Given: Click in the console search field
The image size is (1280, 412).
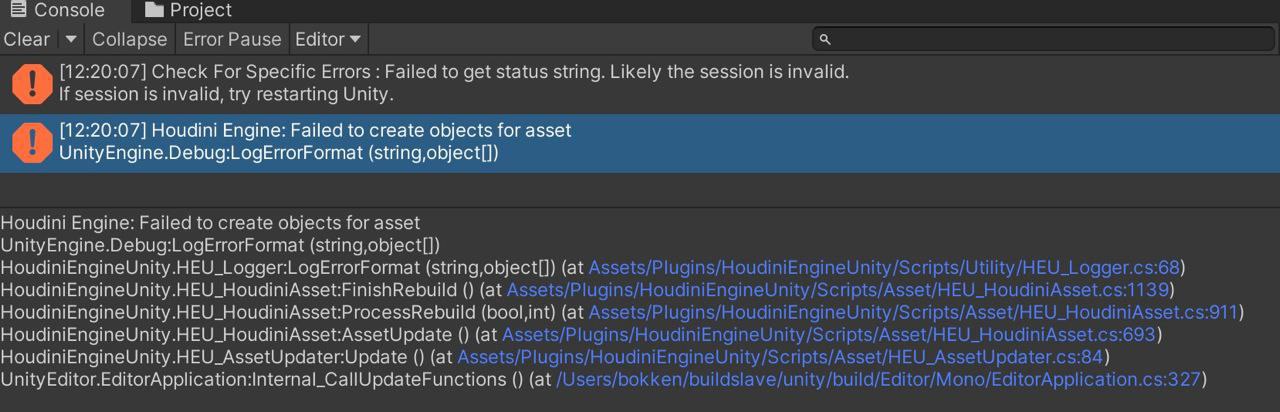Looking at the screenshot, I should pyautogui.click(x=1045, y=39).
